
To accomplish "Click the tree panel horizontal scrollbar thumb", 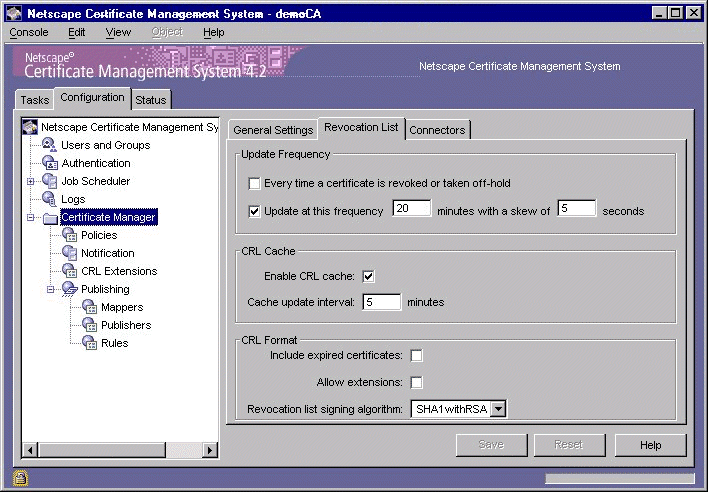I will coord(102,450).
